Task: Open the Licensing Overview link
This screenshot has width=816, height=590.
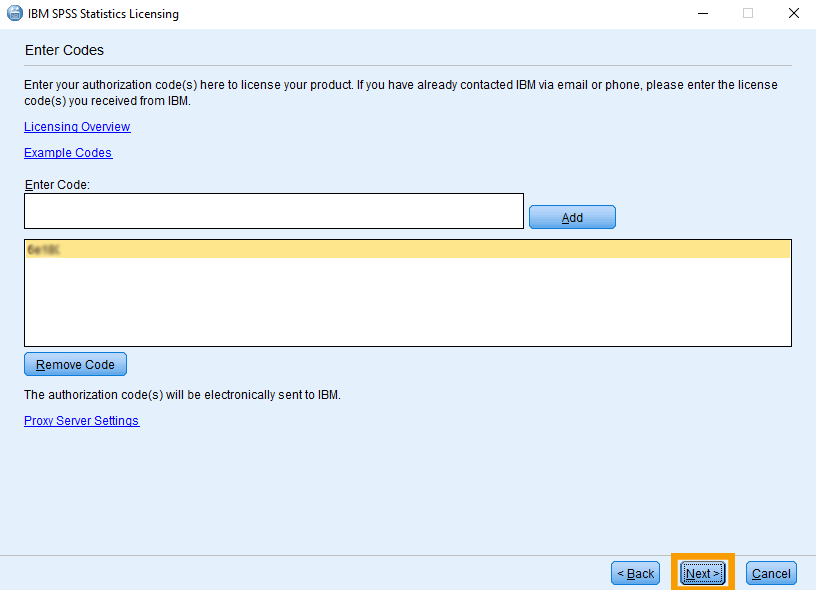Action: (77, 127)
